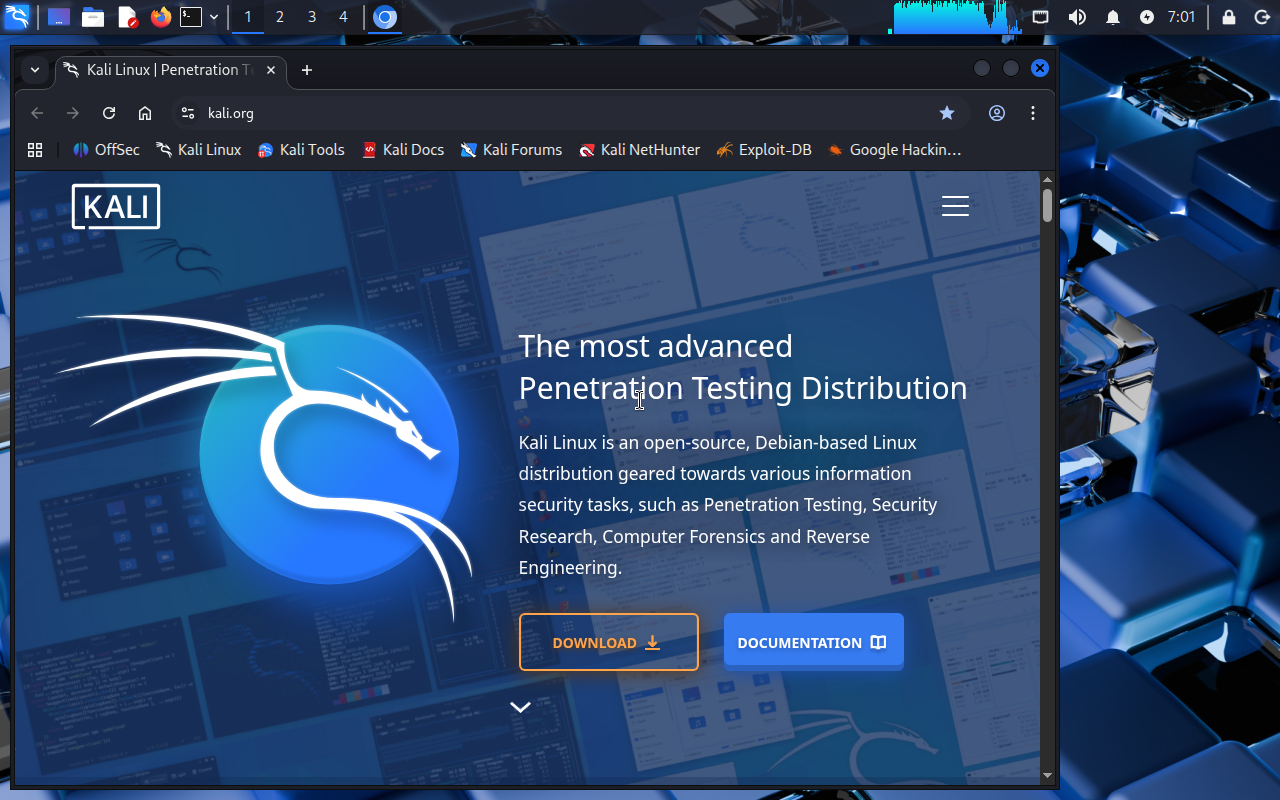Open the browser profile icon
This screenshot has width=1280, height=800.
point(997,113)
